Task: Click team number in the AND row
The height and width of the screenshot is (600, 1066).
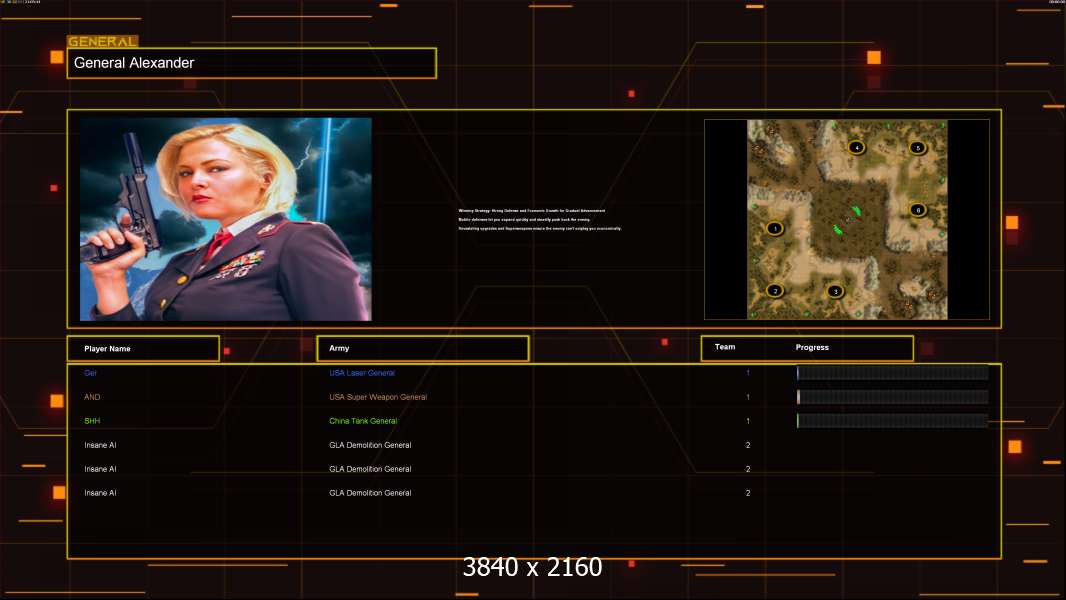Action: click(748, 397)
